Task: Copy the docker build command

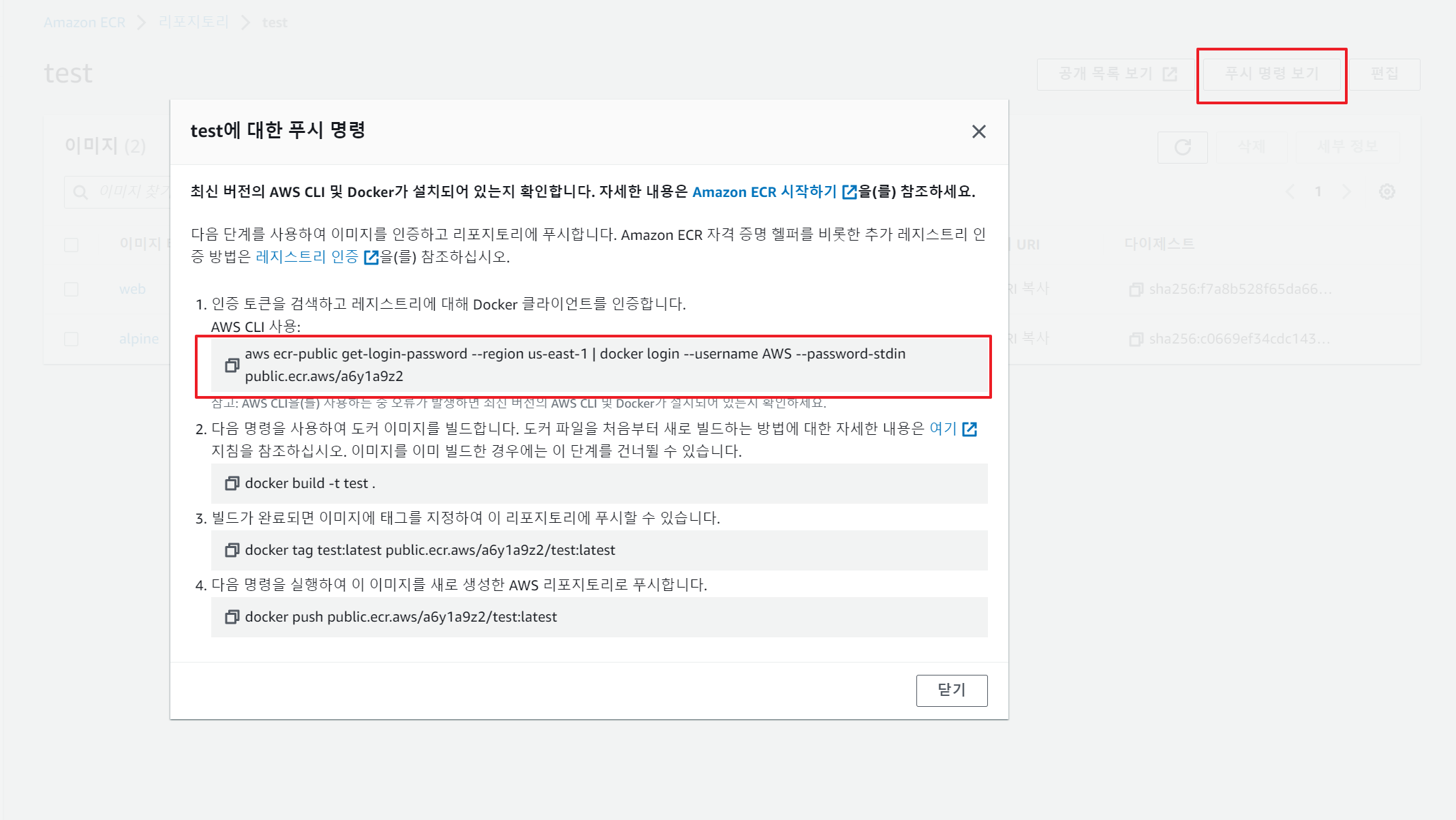Action: pyautogui.click(x=232, y=483)
